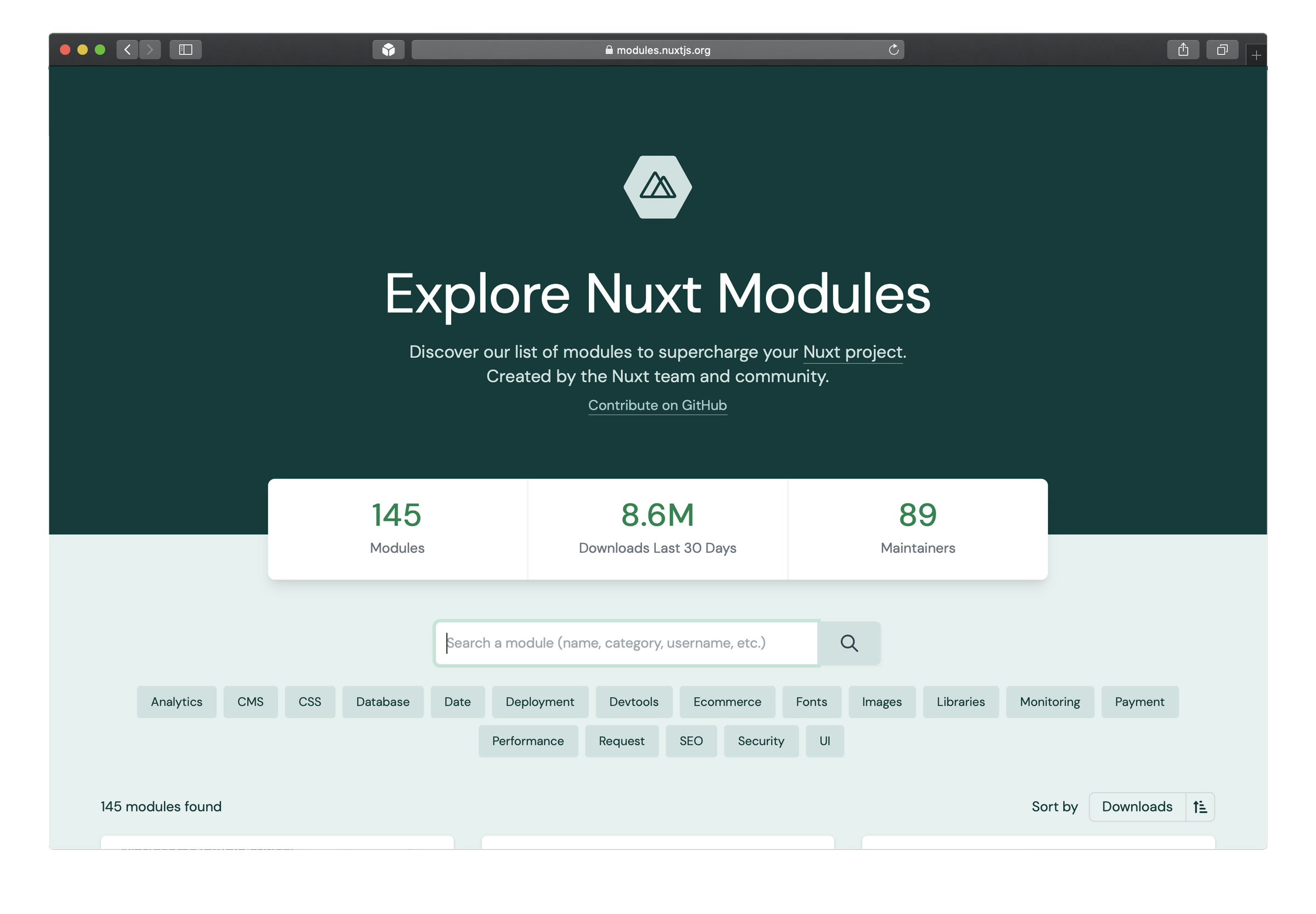Image resolution: width=1316 pixels, height=914 pixels.
Task: Open a new tab with the plus button
Action: click(1255, 55)
